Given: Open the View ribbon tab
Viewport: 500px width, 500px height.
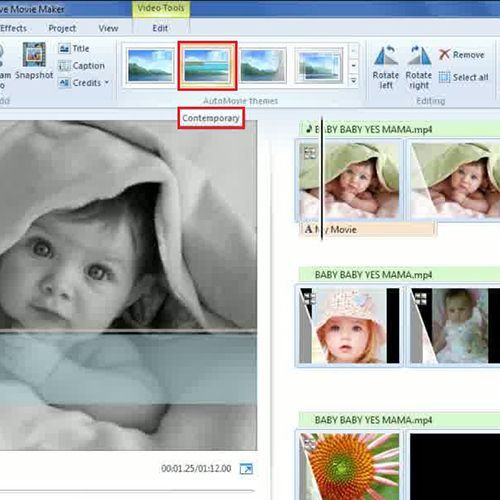Looking at the screenshot, I should point(108,28).
